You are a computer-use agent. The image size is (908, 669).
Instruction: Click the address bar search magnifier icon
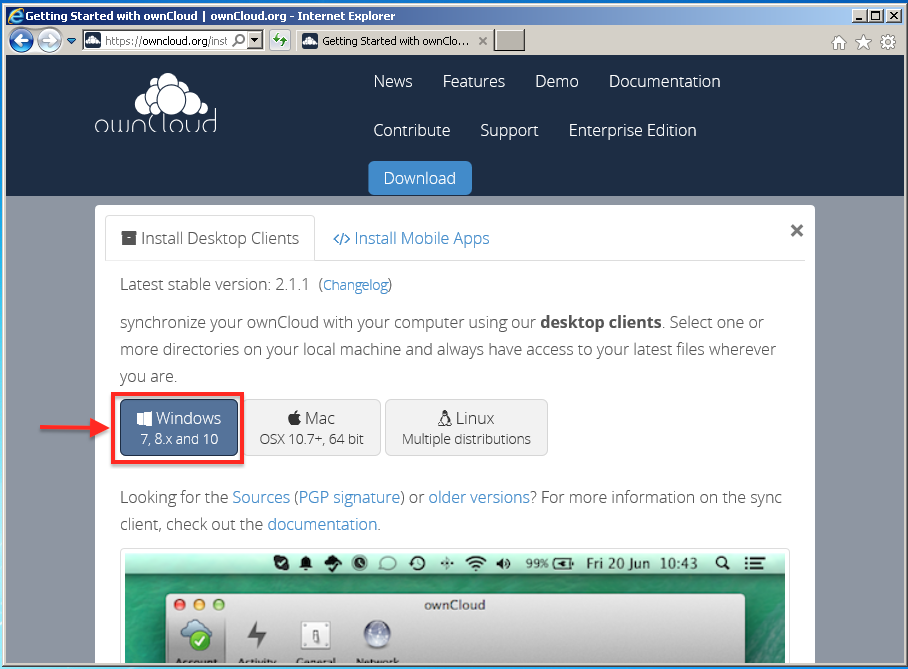pos(238,41)
